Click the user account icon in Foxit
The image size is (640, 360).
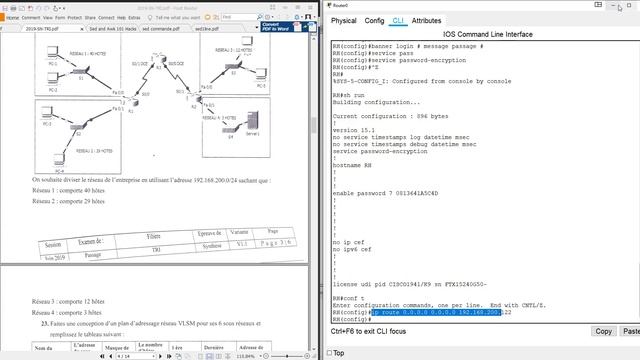coord(308,17)
